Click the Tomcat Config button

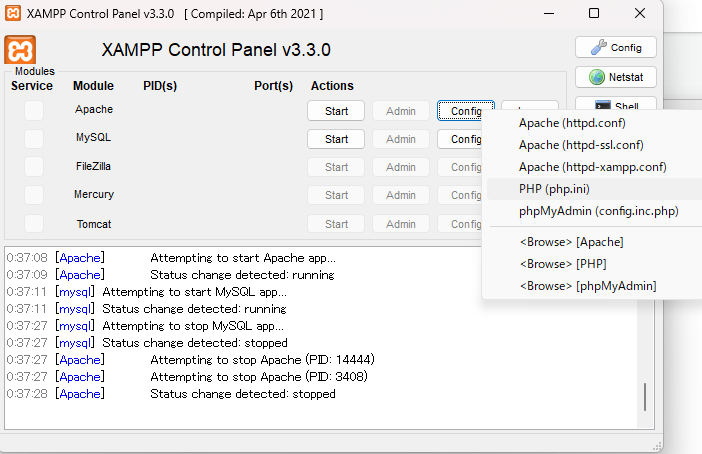coord(460,224)
